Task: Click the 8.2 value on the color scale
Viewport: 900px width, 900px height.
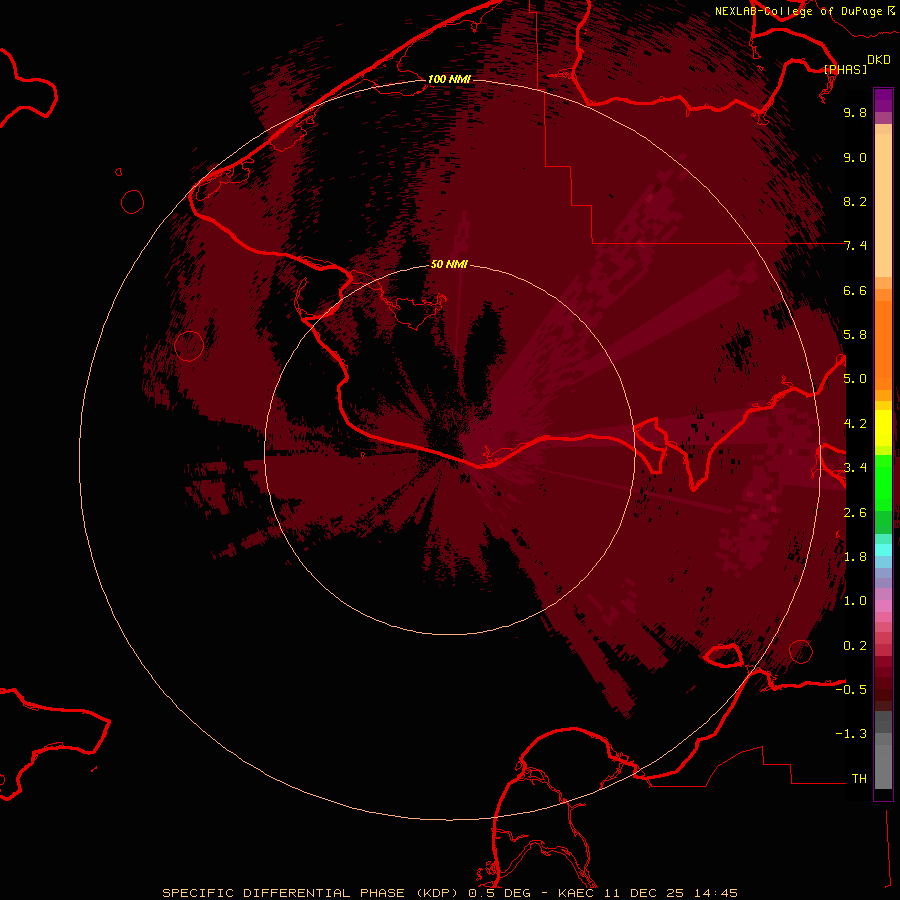Action: 855,201
